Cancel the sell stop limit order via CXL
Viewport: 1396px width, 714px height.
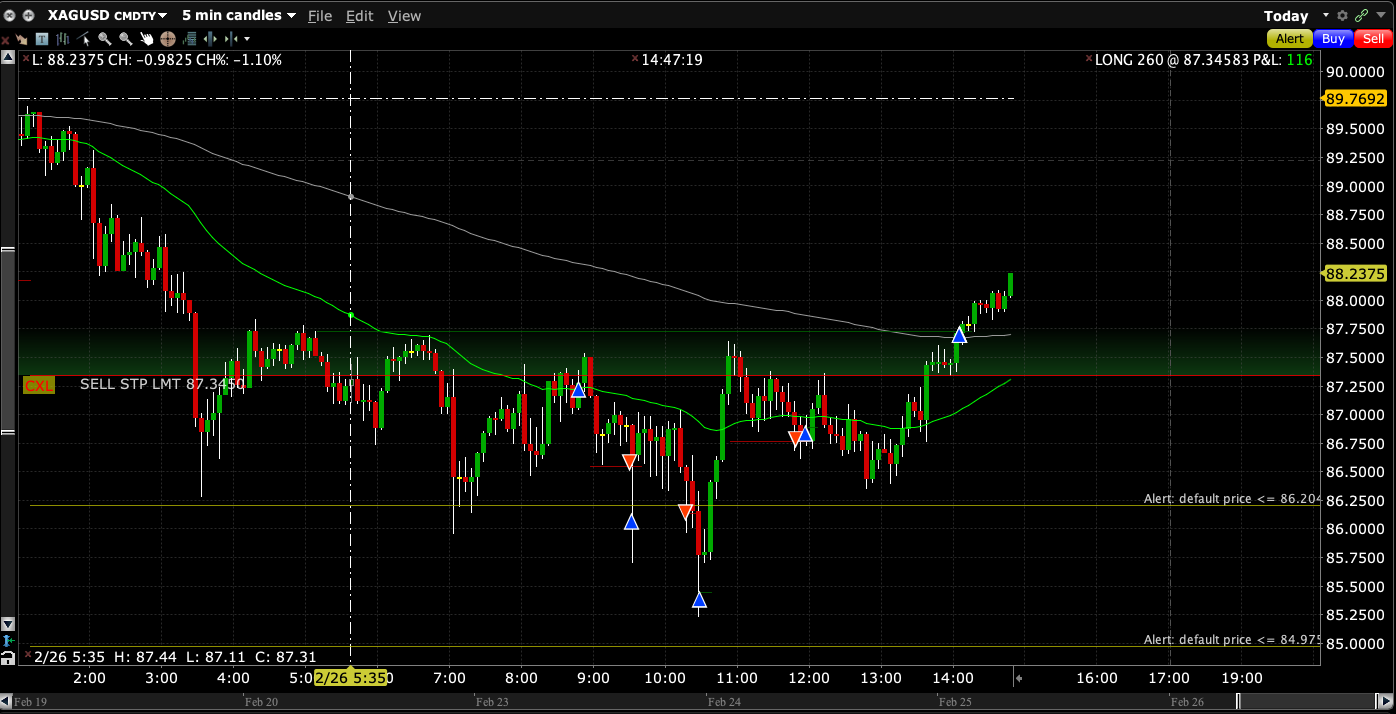38,384
